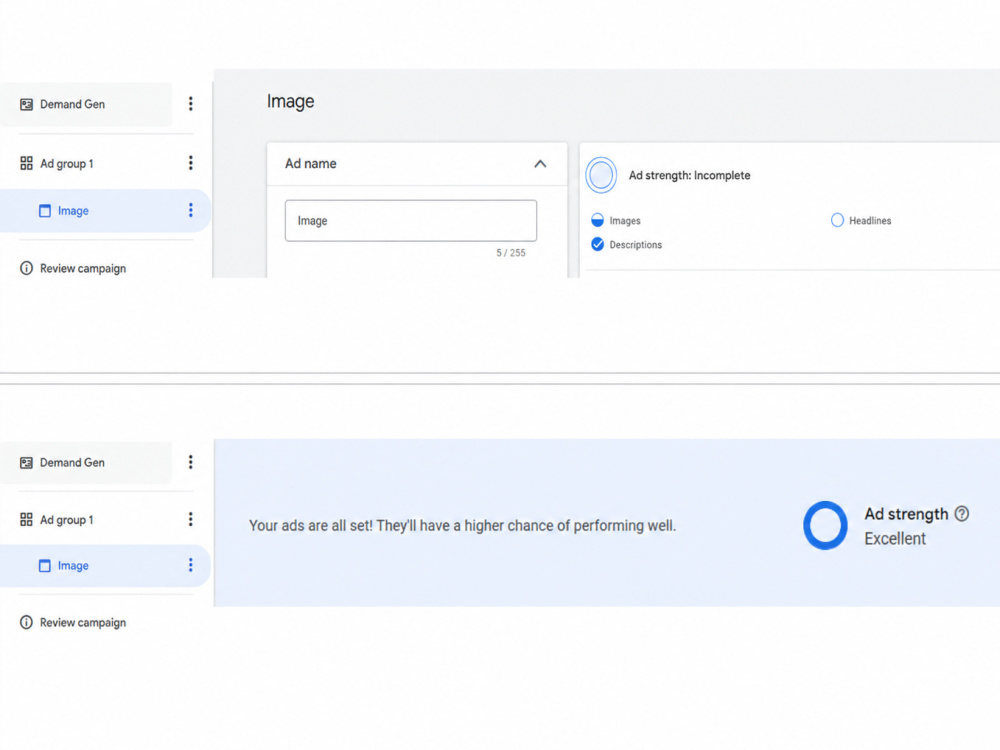
Task: Click the Excellent rating text
Action: coord(895,539)
